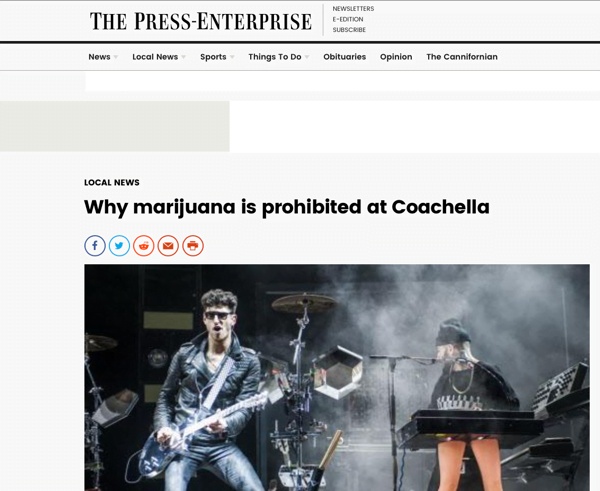Open the E-Edition link
The width and height of the screenshot is (600, 491).
coord(348,19)
